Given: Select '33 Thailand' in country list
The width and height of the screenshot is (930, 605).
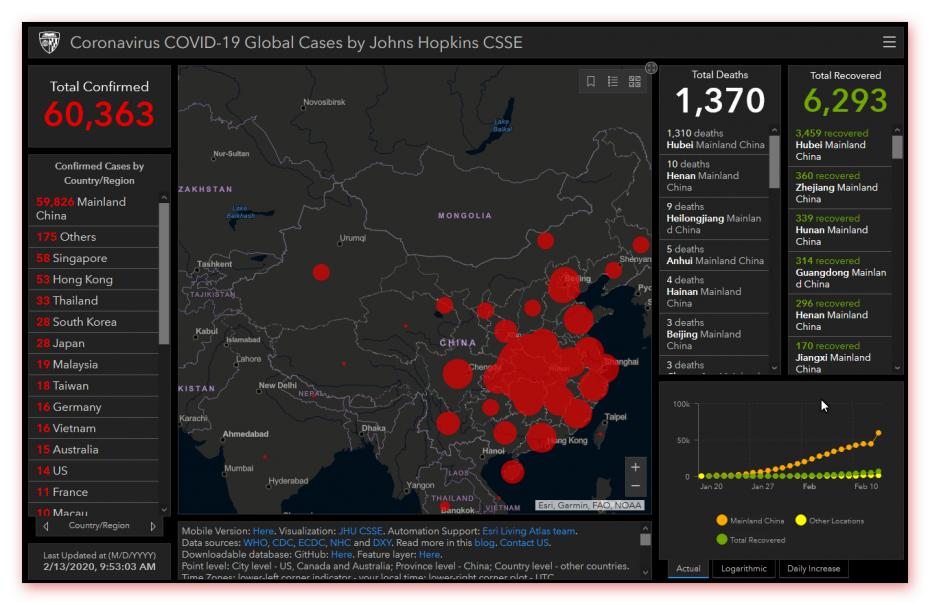Looking at the screenshot, I should coord(94,301).
